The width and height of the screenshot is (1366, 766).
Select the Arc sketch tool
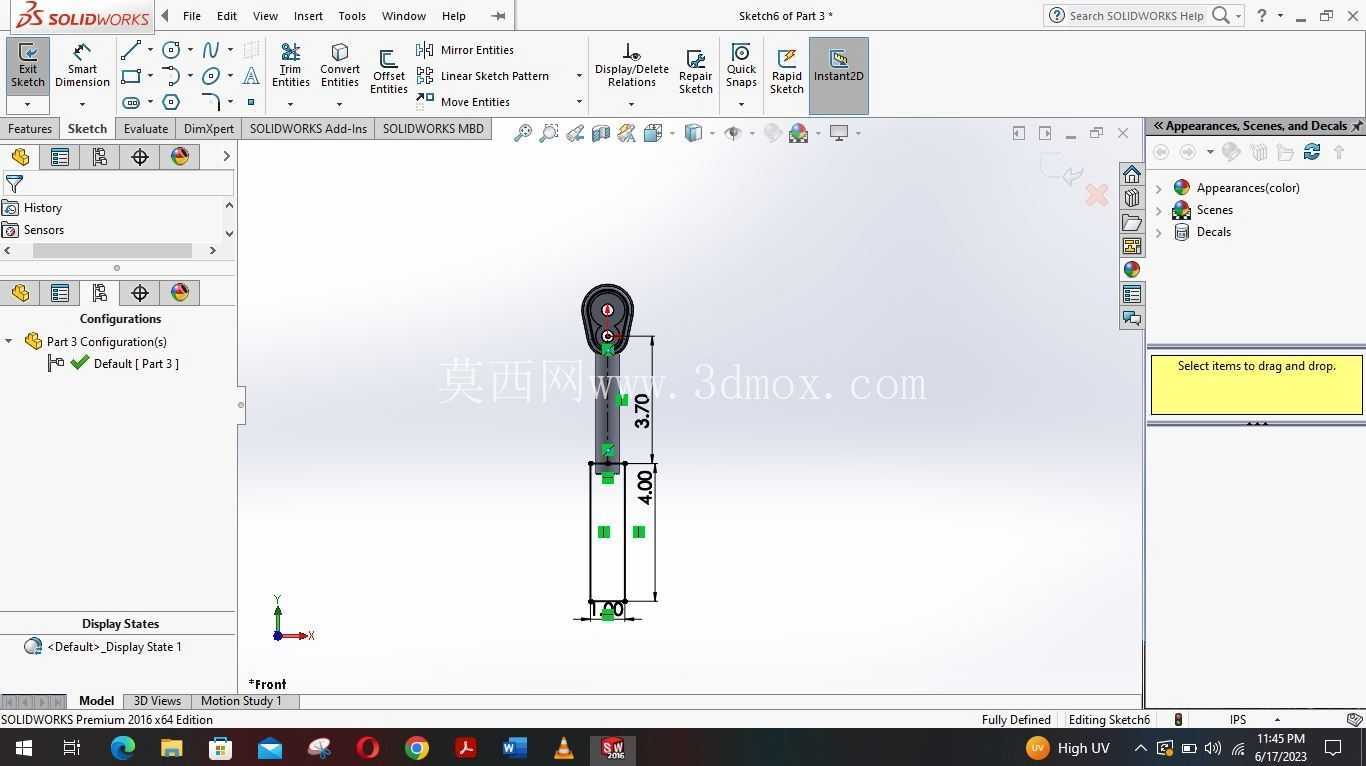171,76
